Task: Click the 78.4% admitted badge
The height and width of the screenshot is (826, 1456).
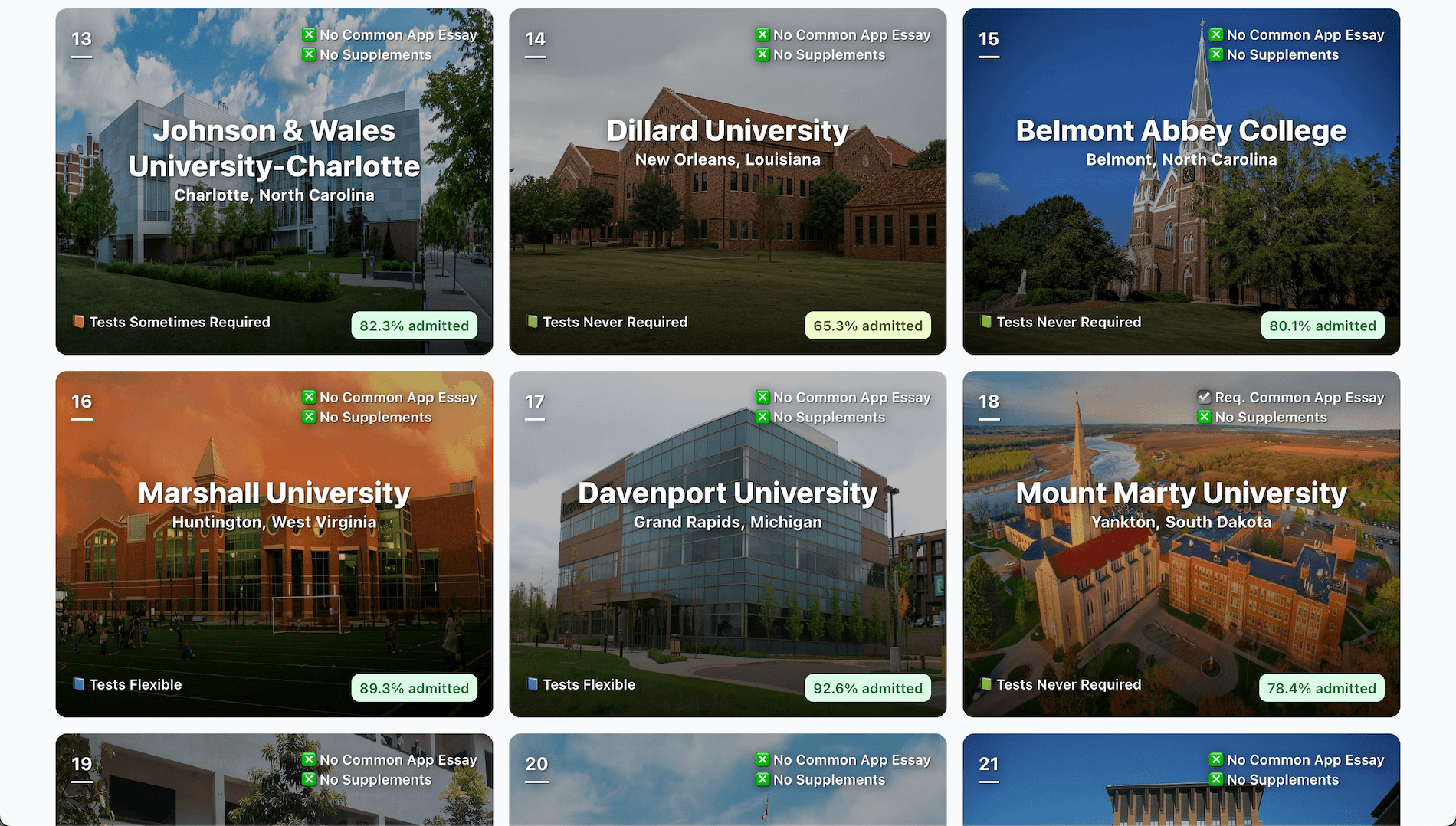Action: (1321, 688)
